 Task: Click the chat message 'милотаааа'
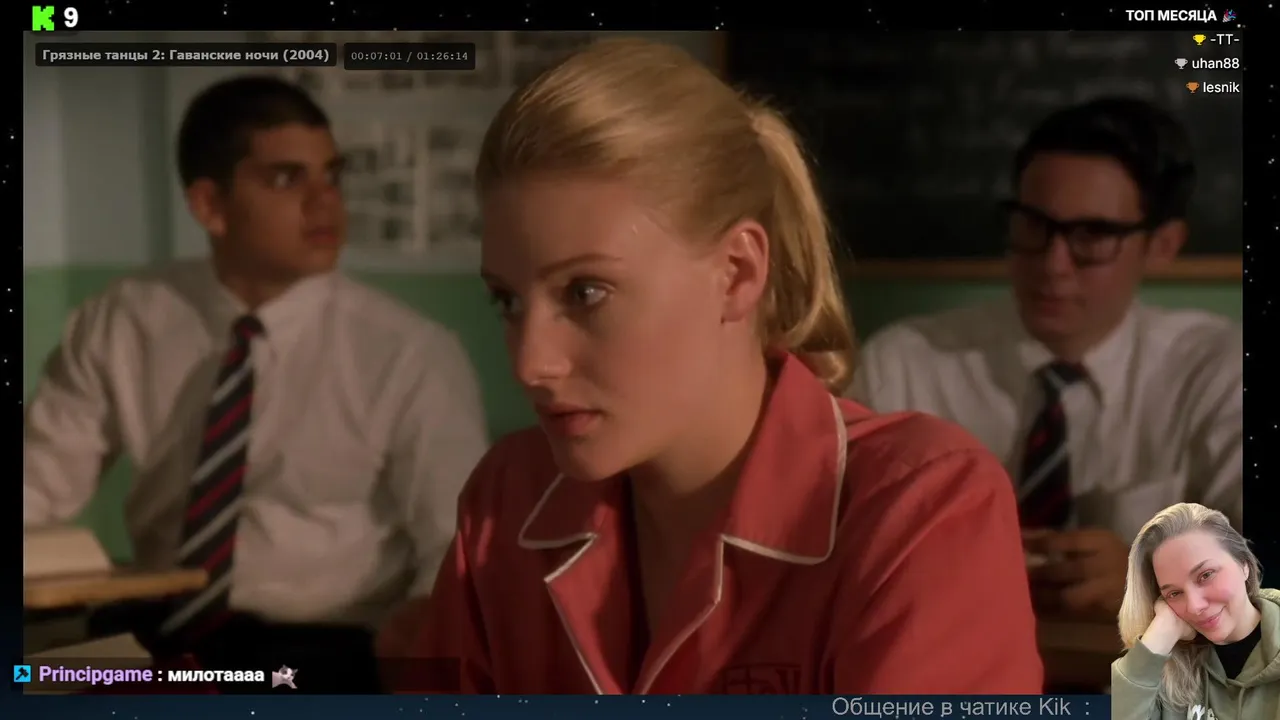(x=216, y=675)
